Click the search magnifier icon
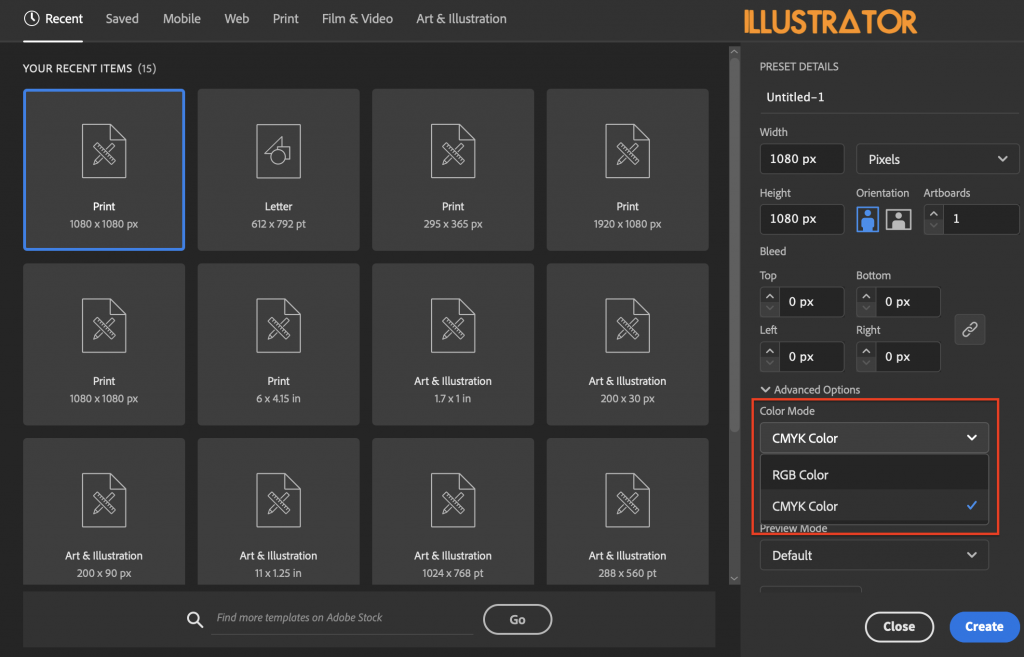Image resolution: width=1024 pixels, height=657 pixels. 195,619
